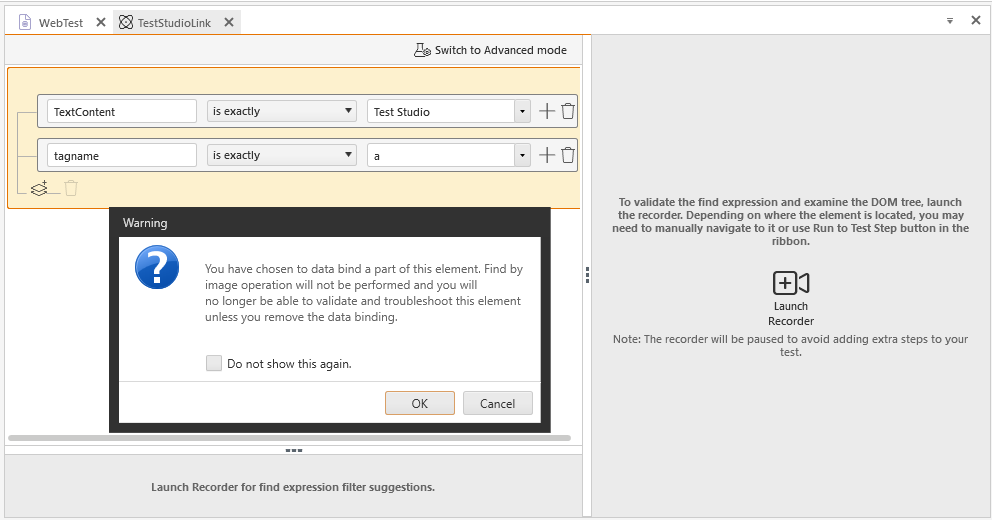Expand the 'a' value dropdown arrow
The width and height of the screenshot is (992, 520).
pos(522,156)
